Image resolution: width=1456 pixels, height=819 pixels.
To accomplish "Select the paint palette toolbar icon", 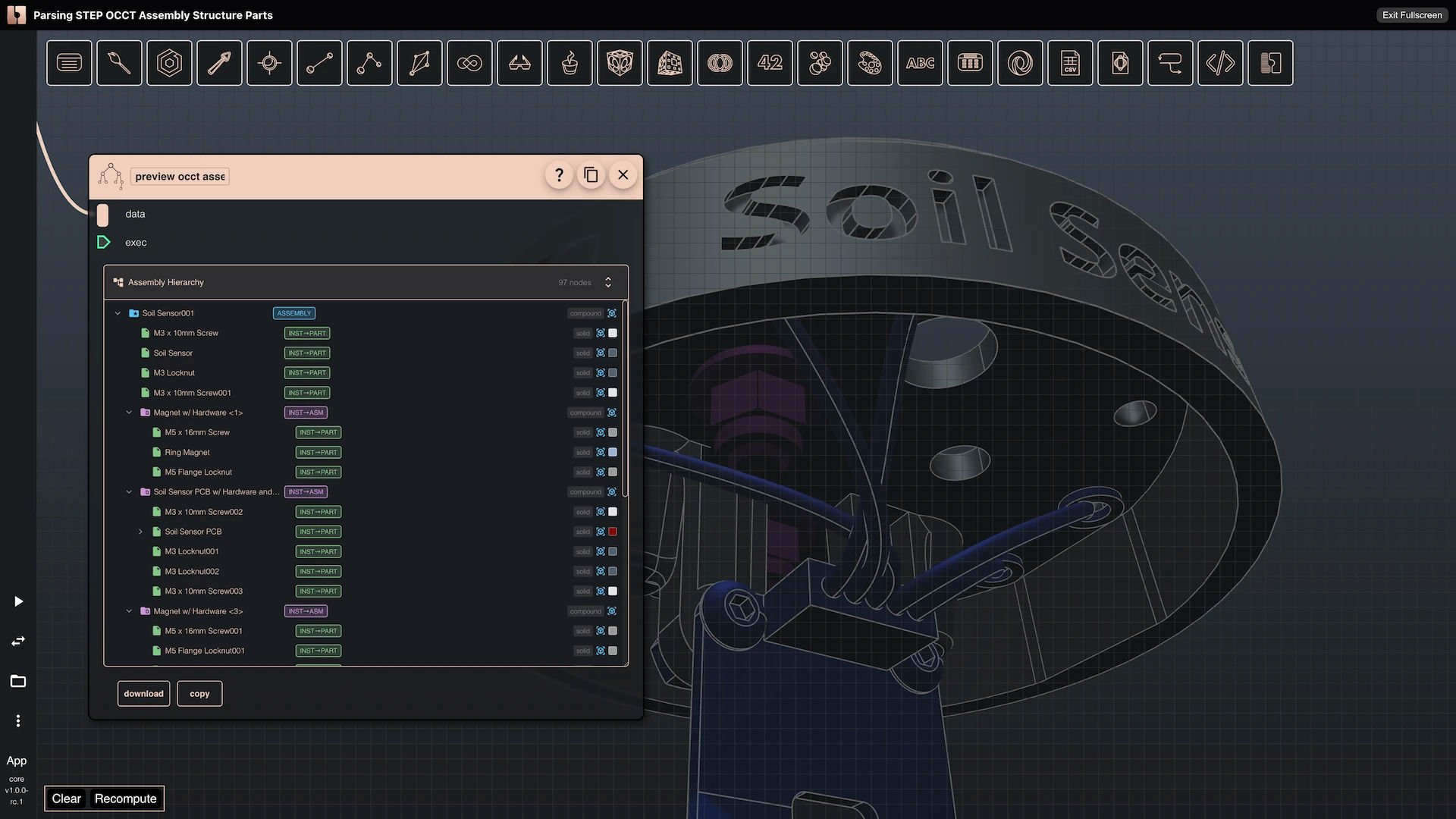I will [870, 63].
